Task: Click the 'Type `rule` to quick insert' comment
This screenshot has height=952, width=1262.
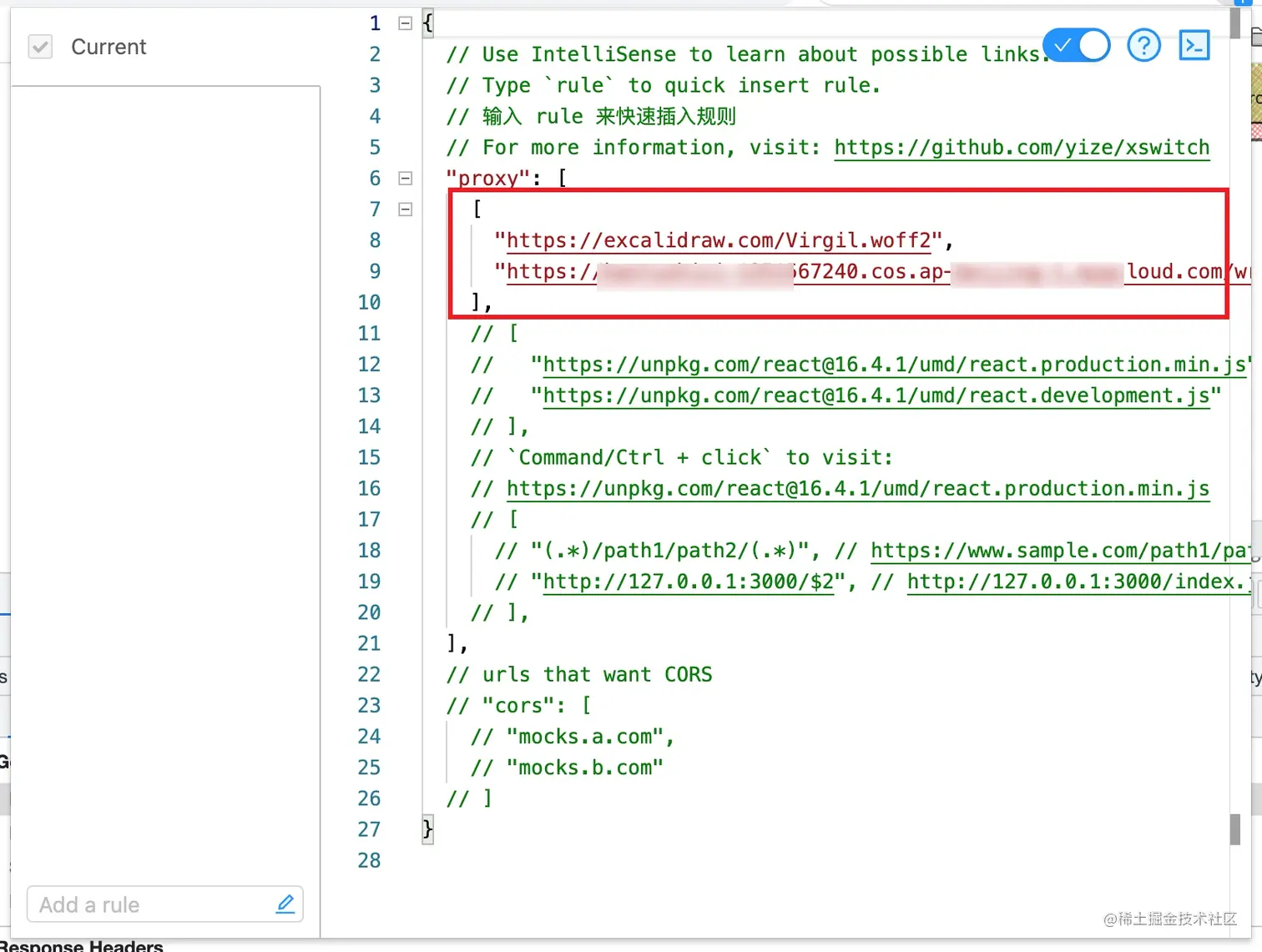Action: click(x=664, y=85)
